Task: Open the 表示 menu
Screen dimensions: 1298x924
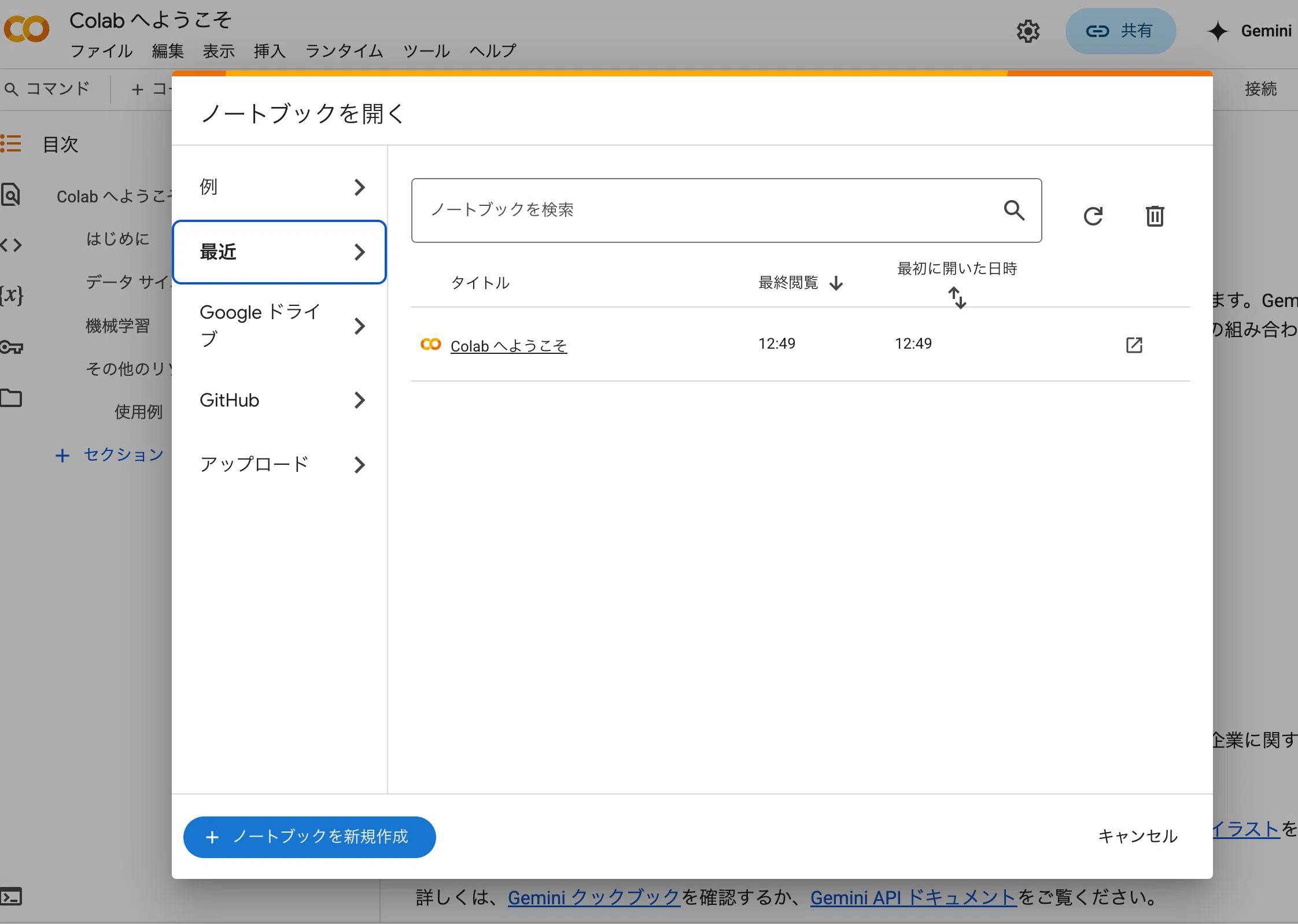Action: click(x=219, y=51)
